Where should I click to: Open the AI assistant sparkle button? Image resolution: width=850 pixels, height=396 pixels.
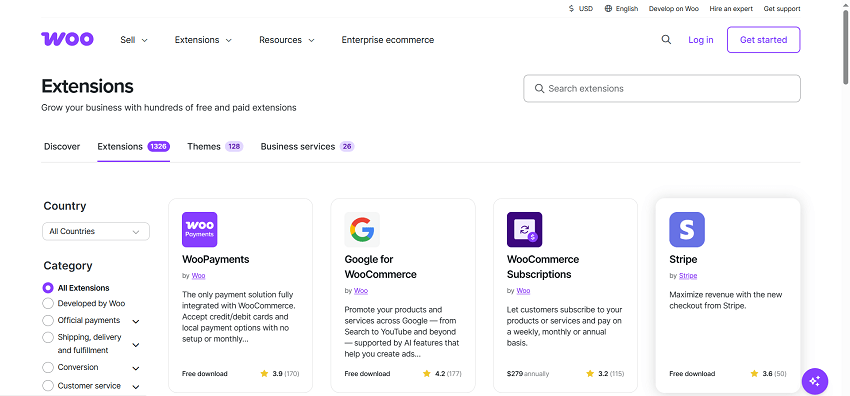coord(815,381)
